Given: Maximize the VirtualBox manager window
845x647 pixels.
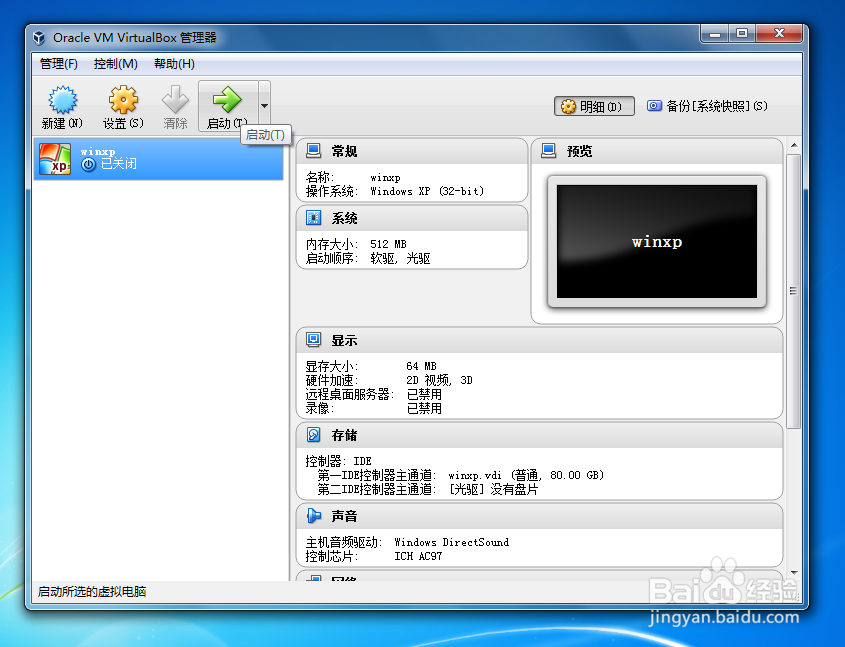Looking at the screenshot, I should 742,33.
